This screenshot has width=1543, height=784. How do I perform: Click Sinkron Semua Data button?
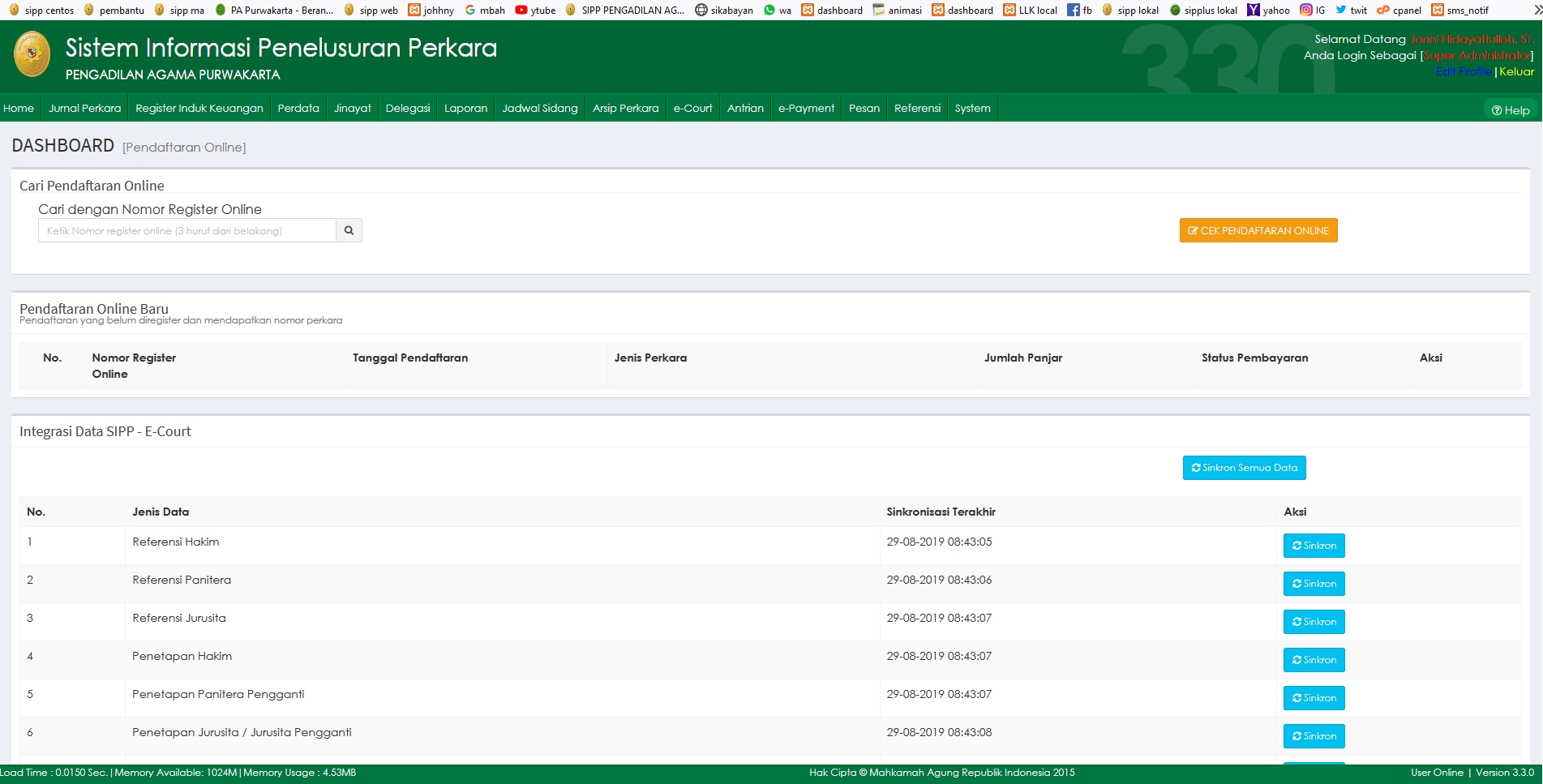tap(1245, 468)
